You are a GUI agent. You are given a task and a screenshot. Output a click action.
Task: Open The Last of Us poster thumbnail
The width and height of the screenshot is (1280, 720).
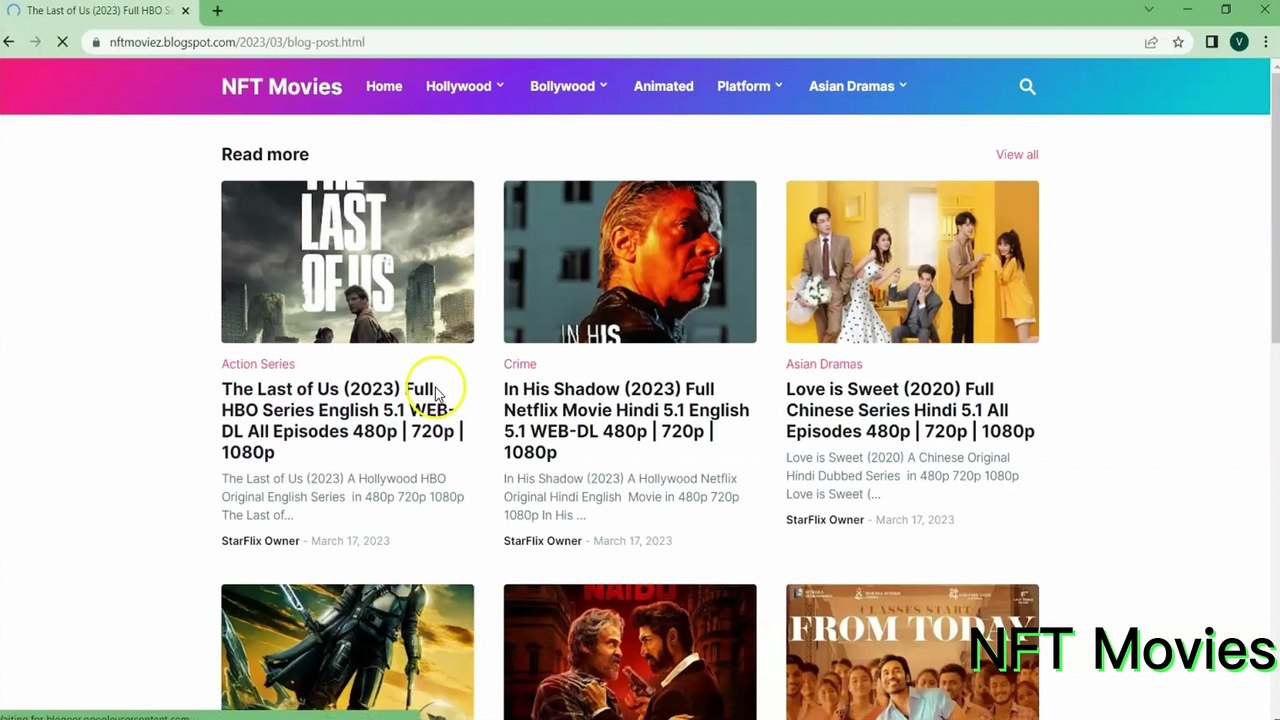click(347, 262)
